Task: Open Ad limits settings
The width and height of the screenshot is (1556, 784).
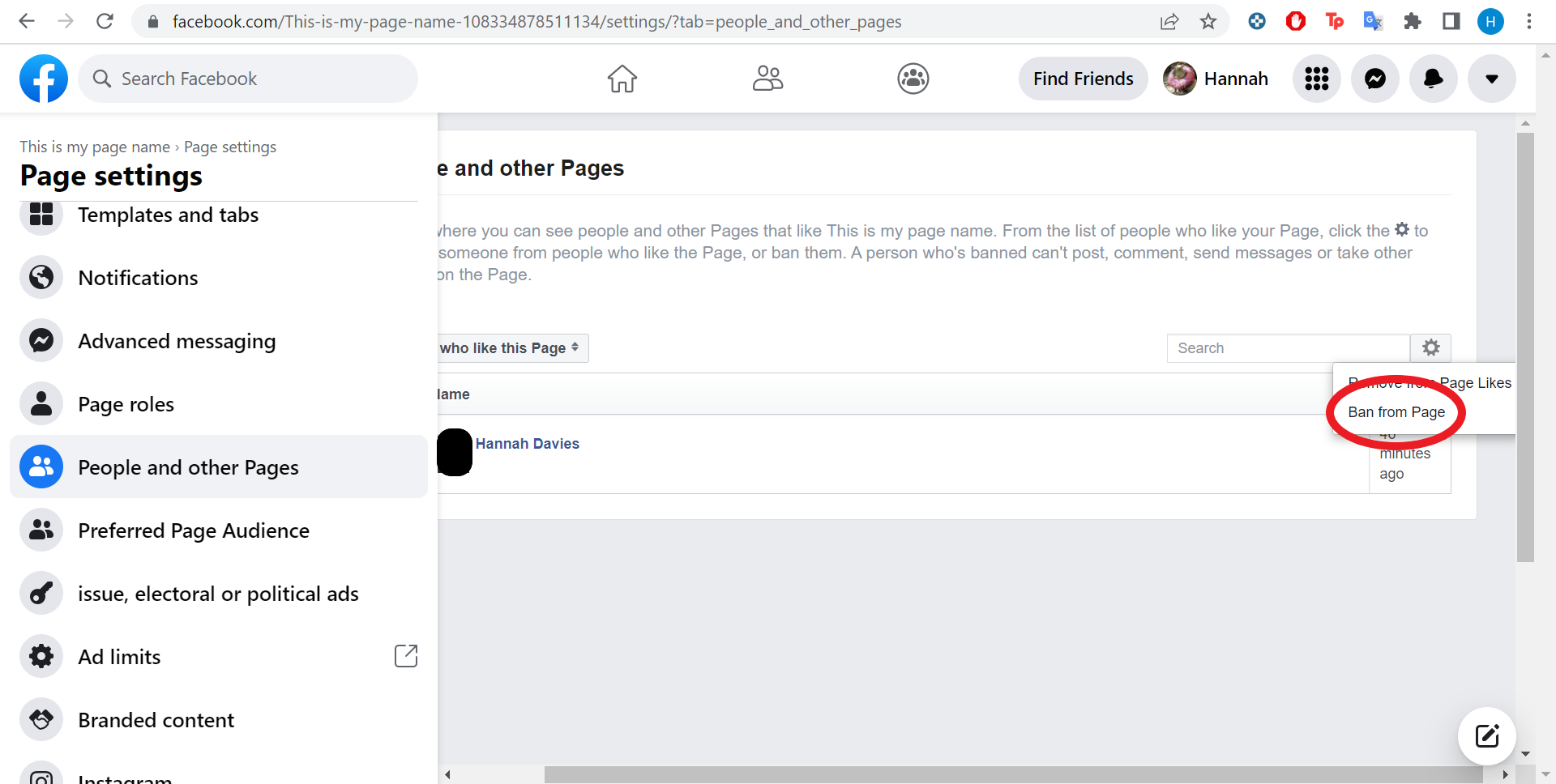Action: click(x=219, y=657)
